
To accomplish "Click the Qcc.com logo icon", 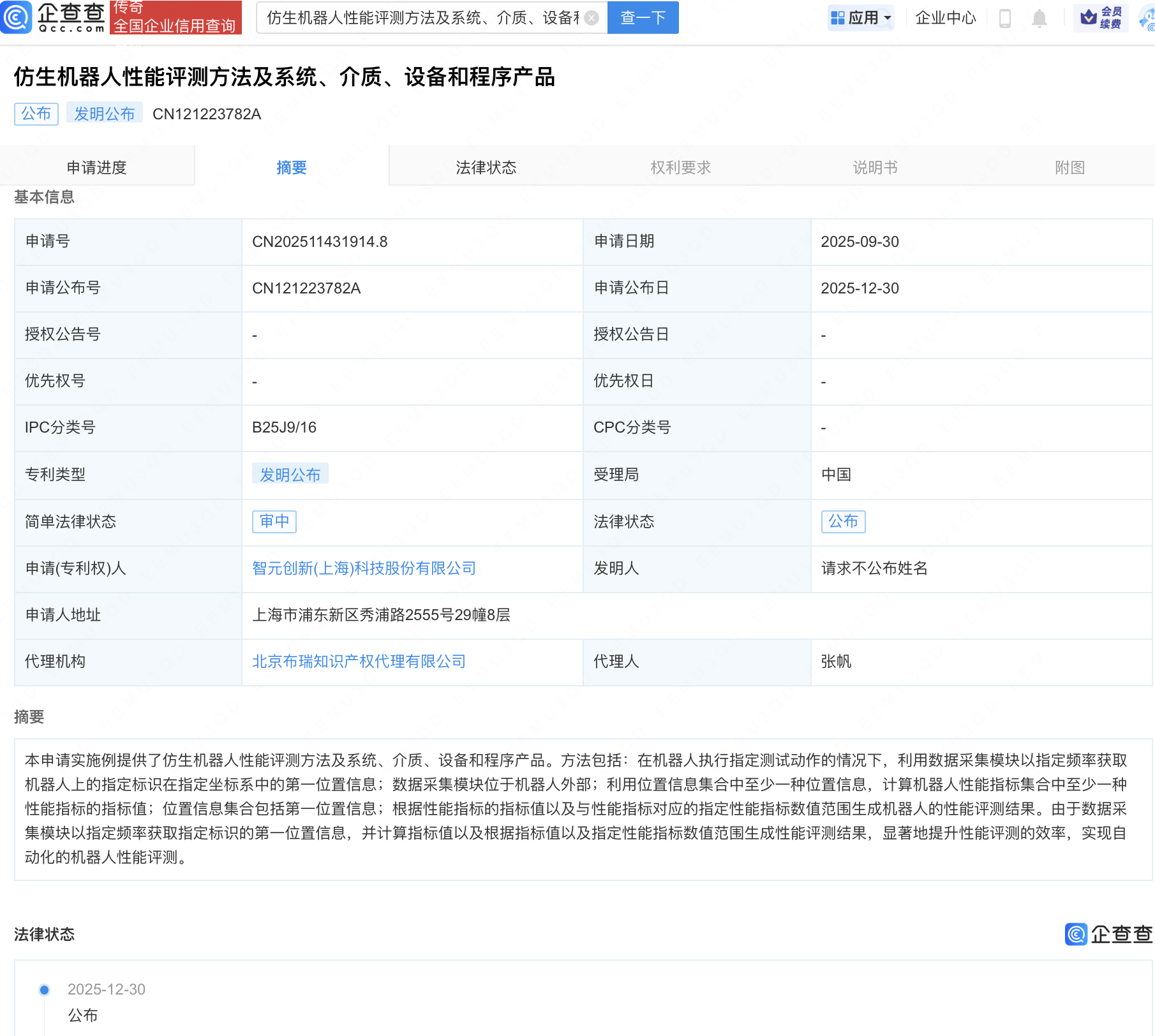I will coord(17,17).
